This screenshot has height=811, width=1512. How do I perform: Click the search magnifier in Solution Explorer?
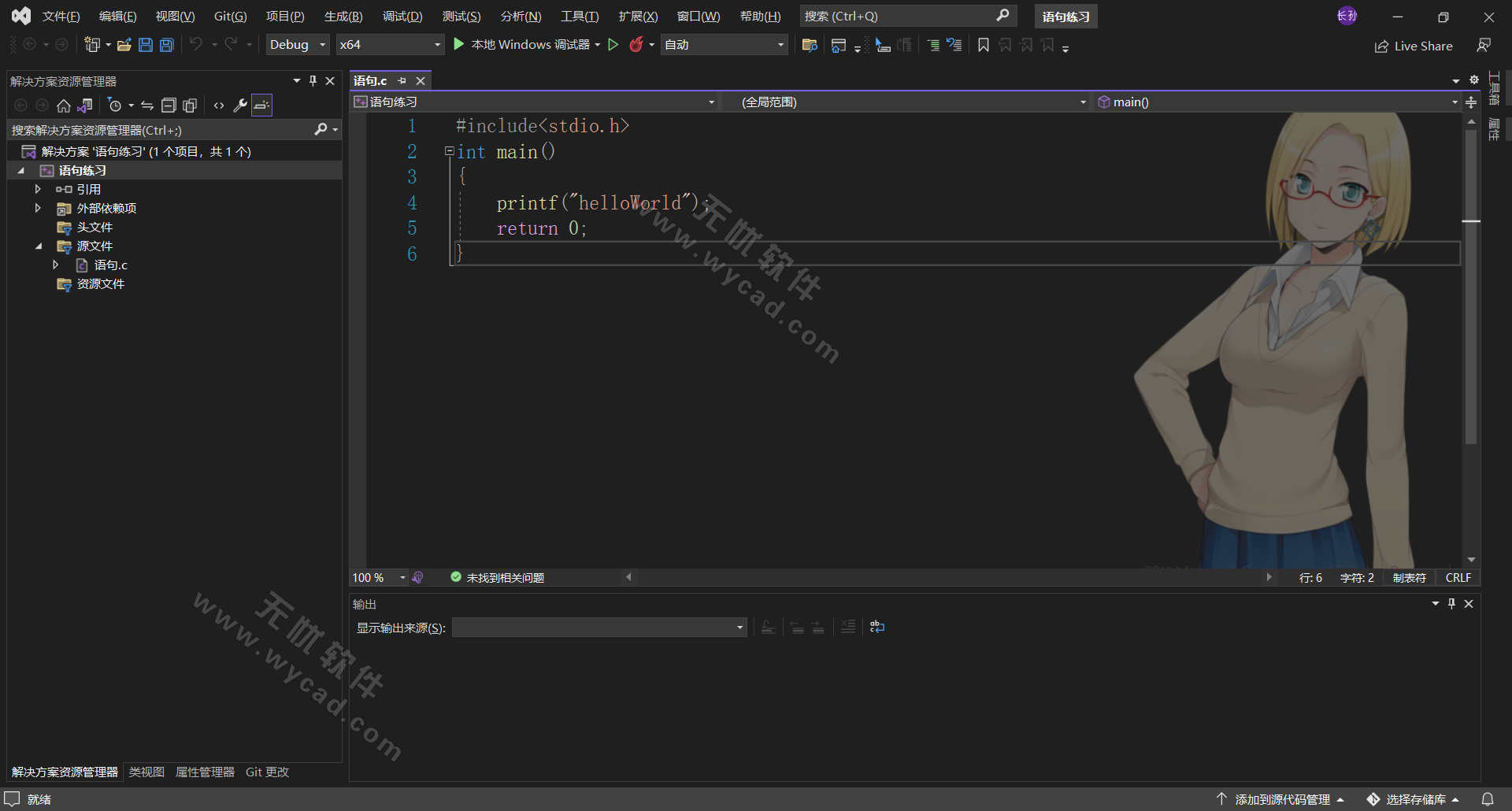321,129
